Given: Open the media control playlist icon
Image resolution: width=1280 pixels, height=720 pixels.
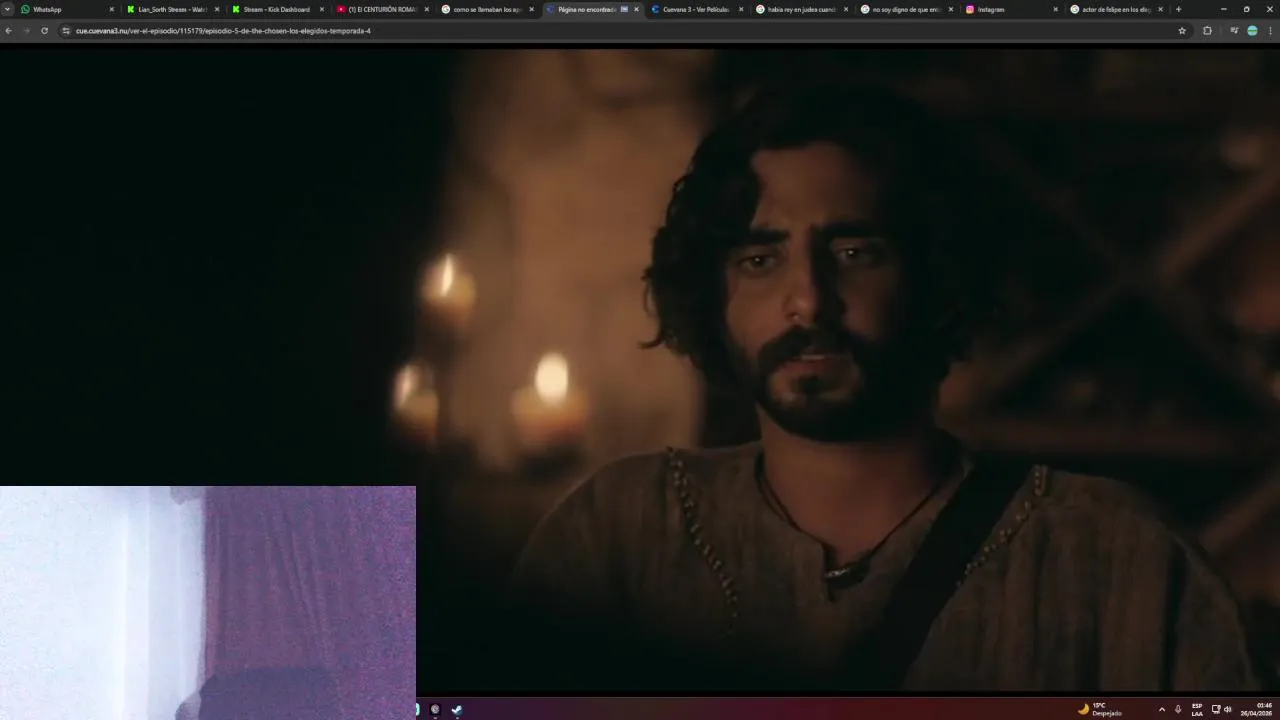Looking at the screenshot, I should click(x=1234, y=31).
